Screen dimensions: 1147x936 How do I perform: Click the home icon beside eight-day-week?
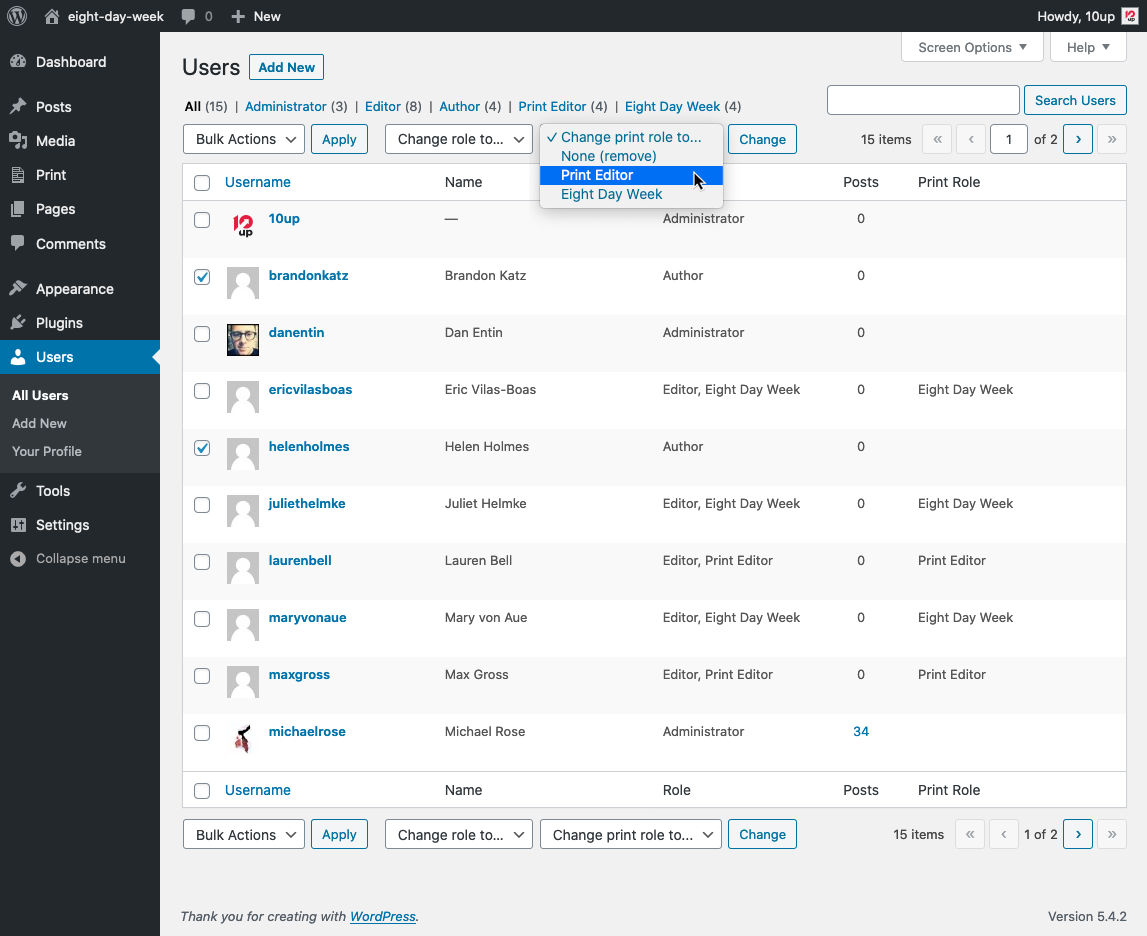(52, 16)
